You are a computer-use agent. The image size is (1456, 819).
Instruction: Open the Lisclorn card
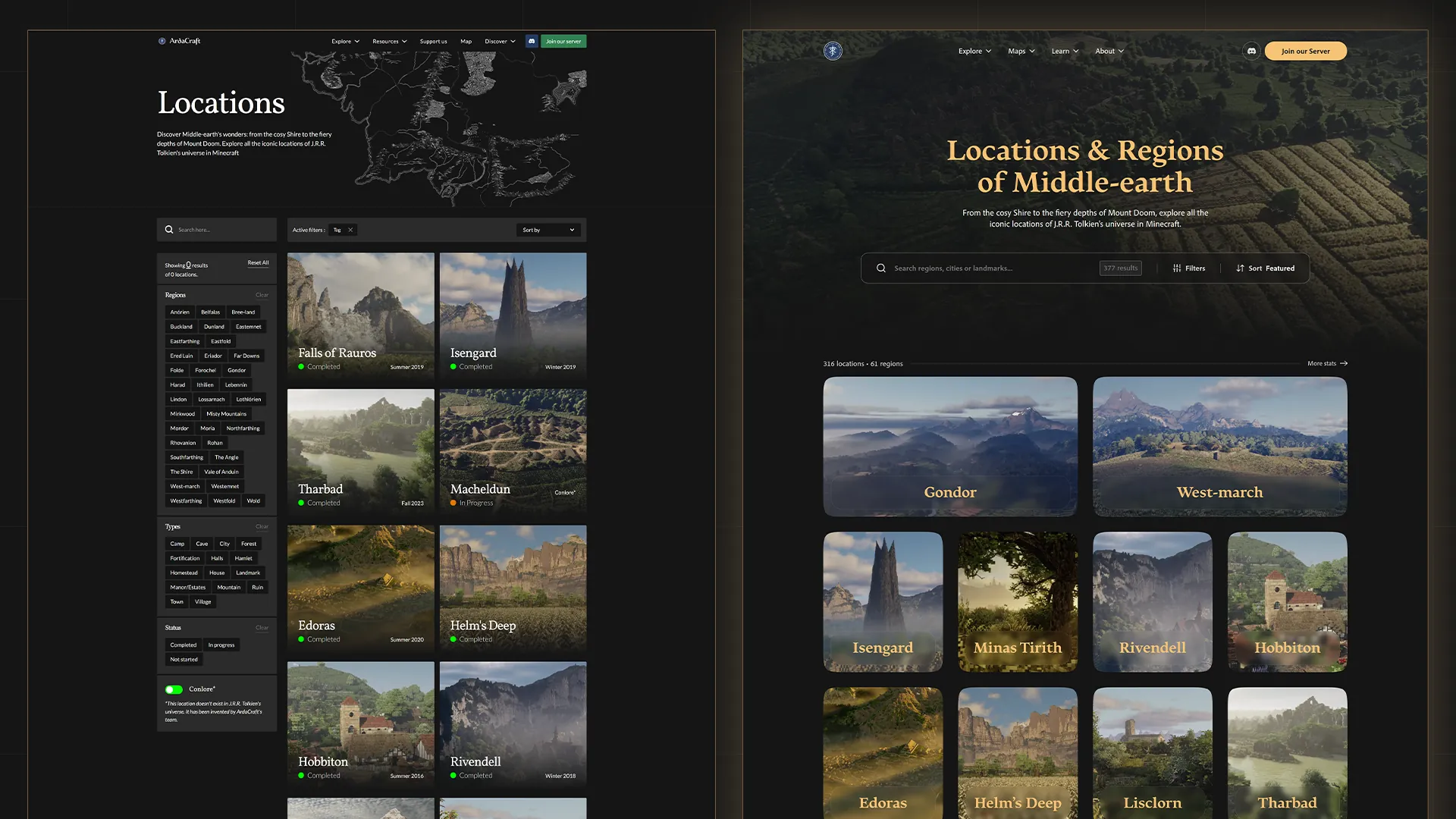point(1152,753)
